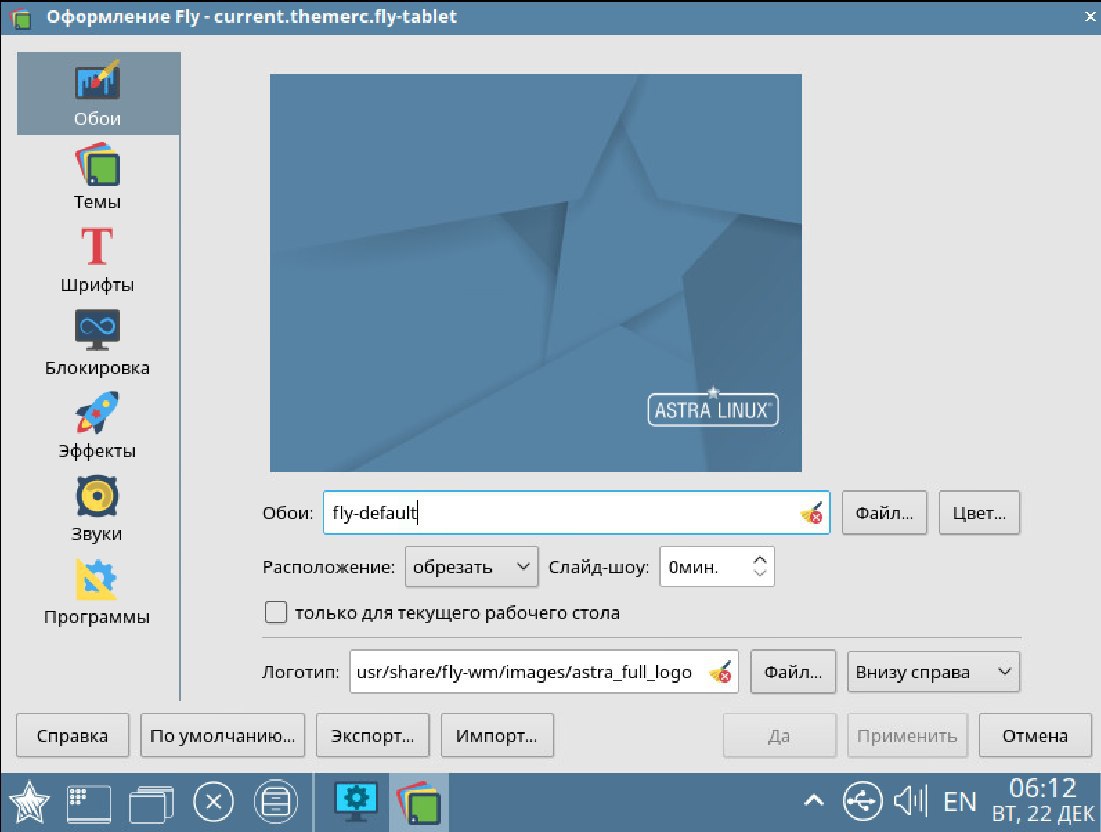Open the USB devices tray icon
This screenshot has height=832, width=1101.
[862, 801]
